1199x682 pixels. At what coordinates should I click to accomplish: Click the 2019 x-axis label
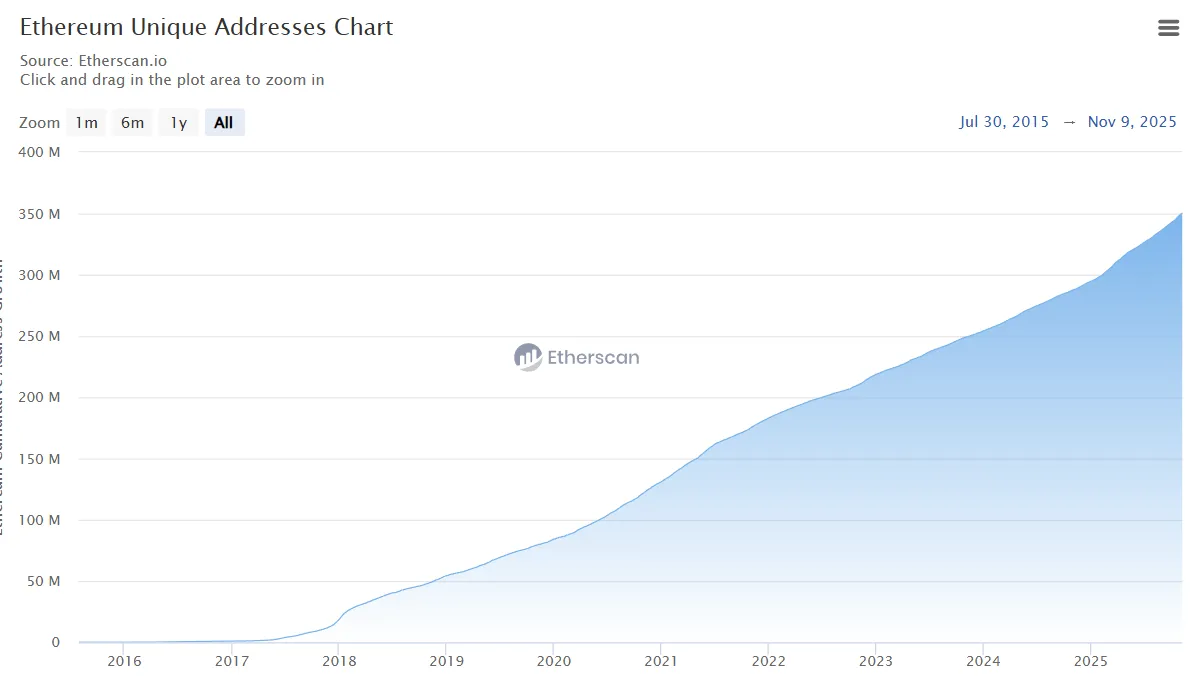tap(447, 661)
